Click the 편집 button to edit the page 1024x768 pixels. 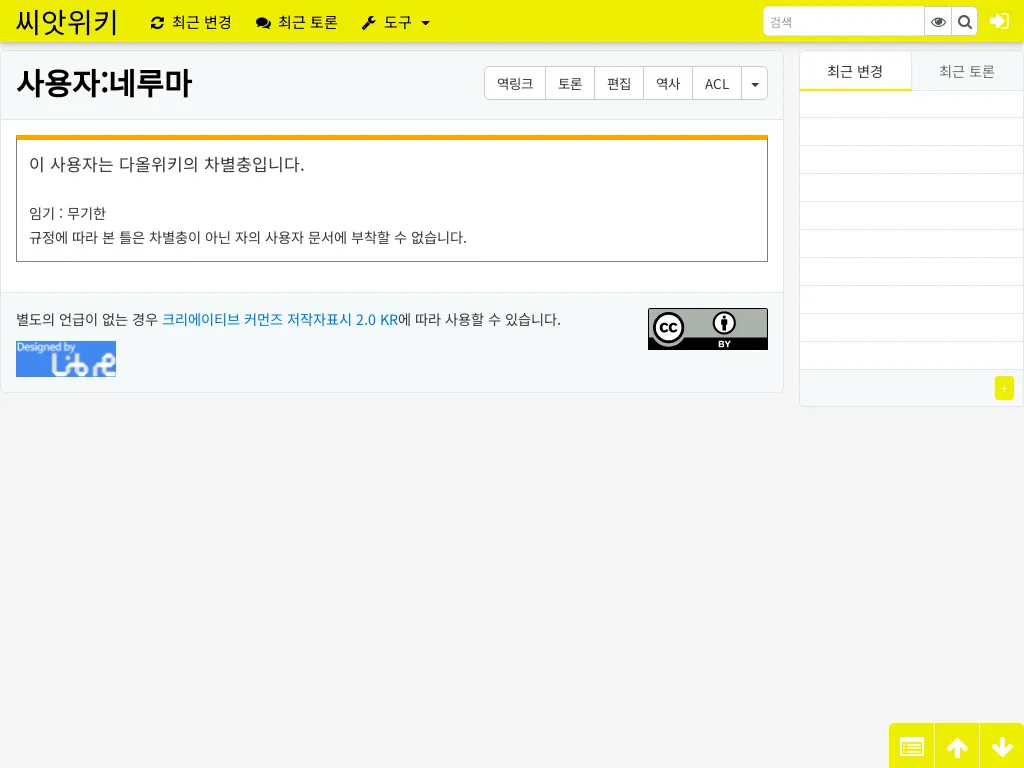618,84
